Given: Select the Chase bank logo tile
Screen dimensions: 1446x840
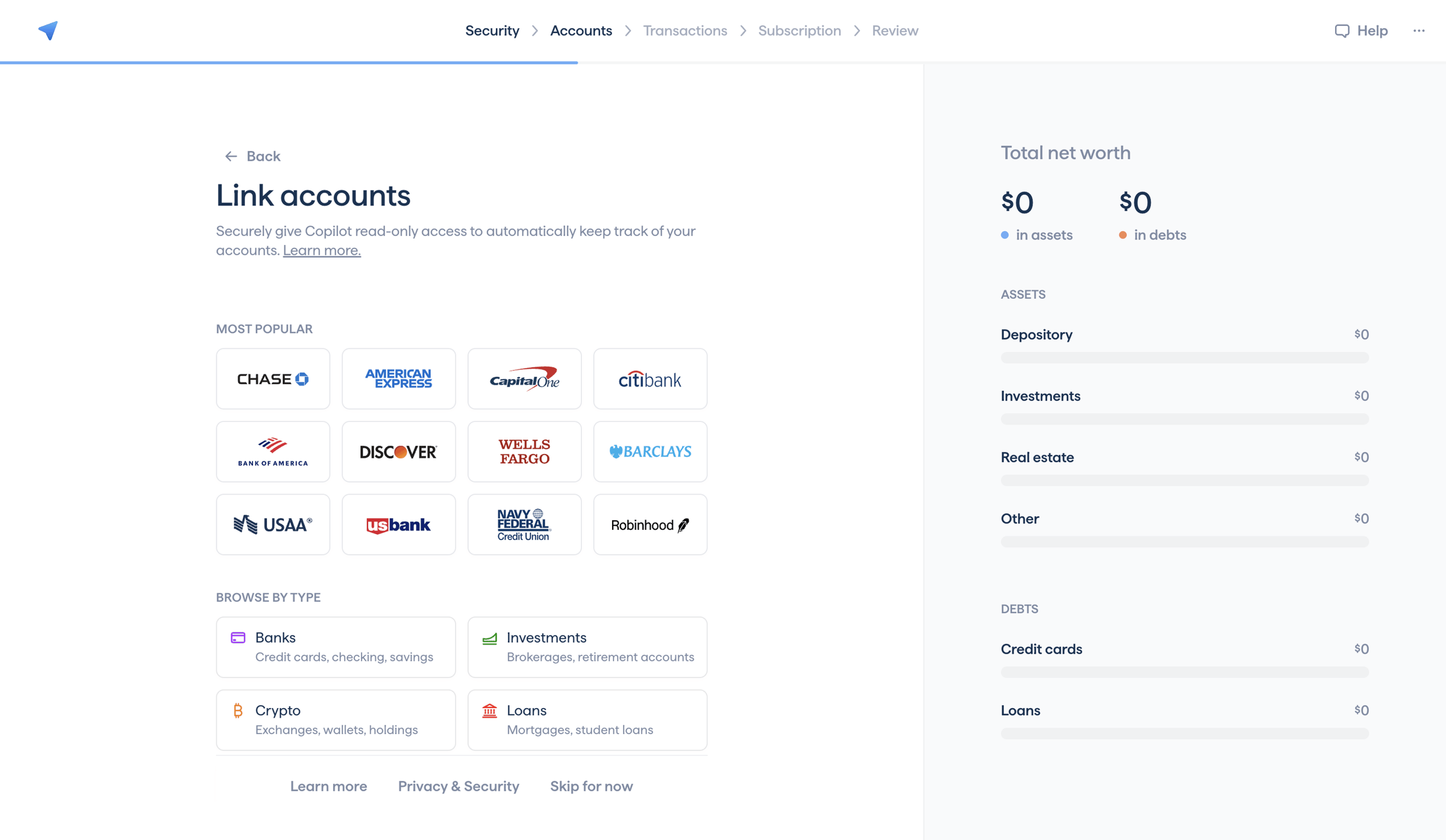Looking at the screenshot, I should tap(273, 379).
